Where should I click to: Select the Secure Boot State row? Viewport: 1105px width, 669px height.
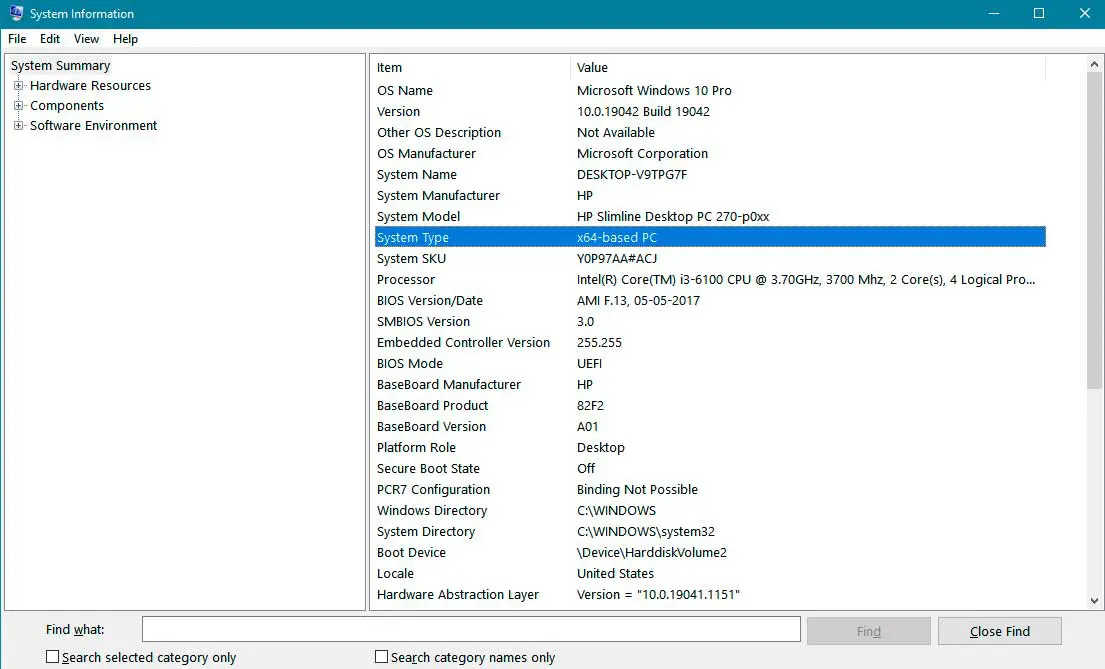pyautogui.click(x=710, y=468)
